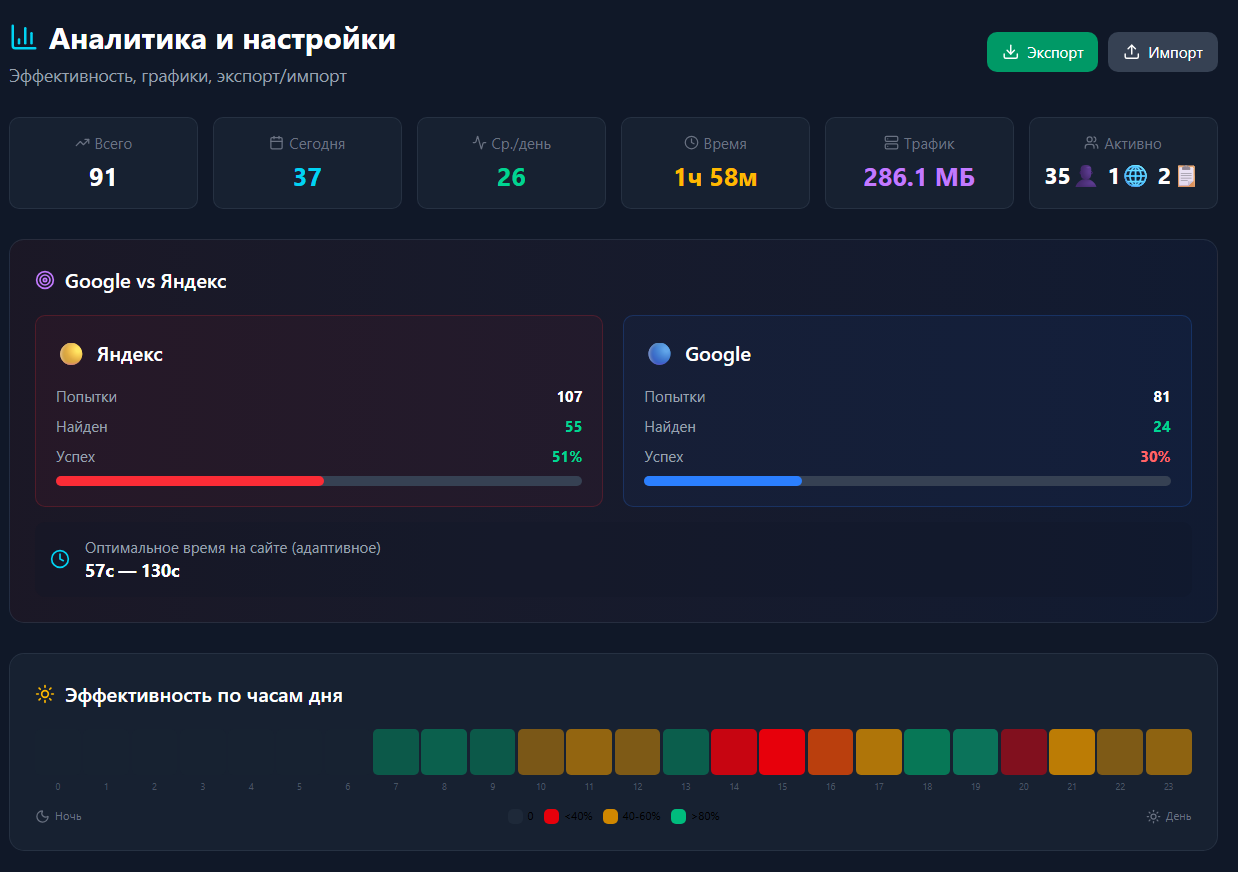Click the Яндекс Попытки value 107
1238x872 pixels.
tap(570, 397)
